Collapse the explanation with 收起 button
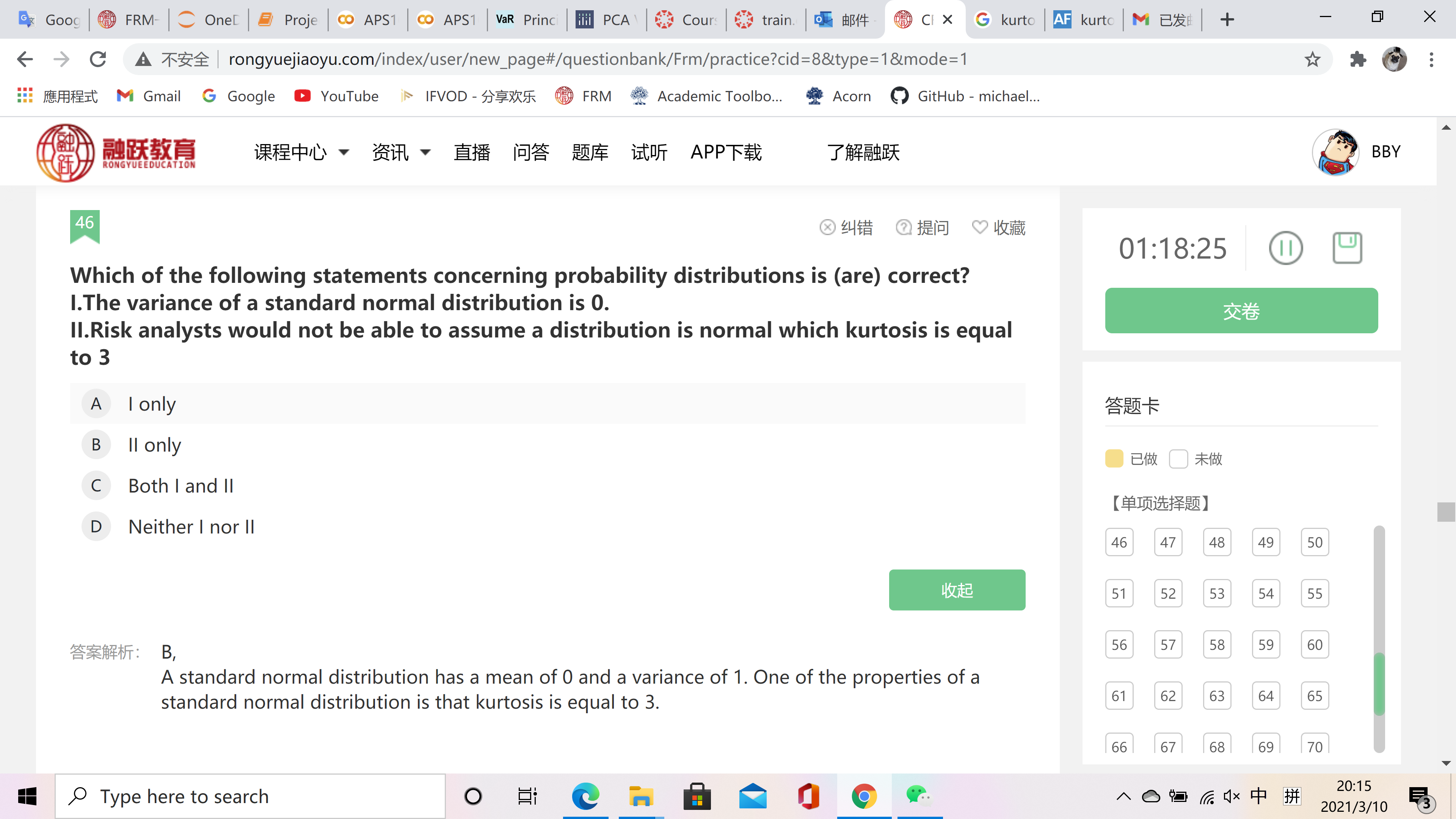 [x=956, y=590]
